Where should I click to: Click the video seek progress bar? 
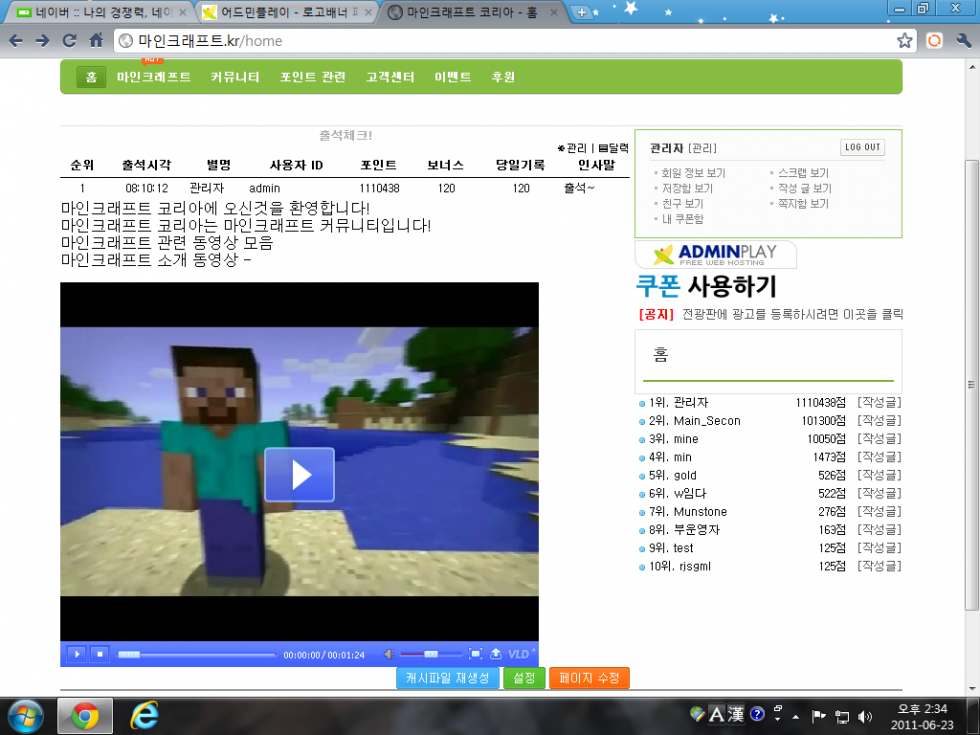pyautogui.click(x=196, y=654)
